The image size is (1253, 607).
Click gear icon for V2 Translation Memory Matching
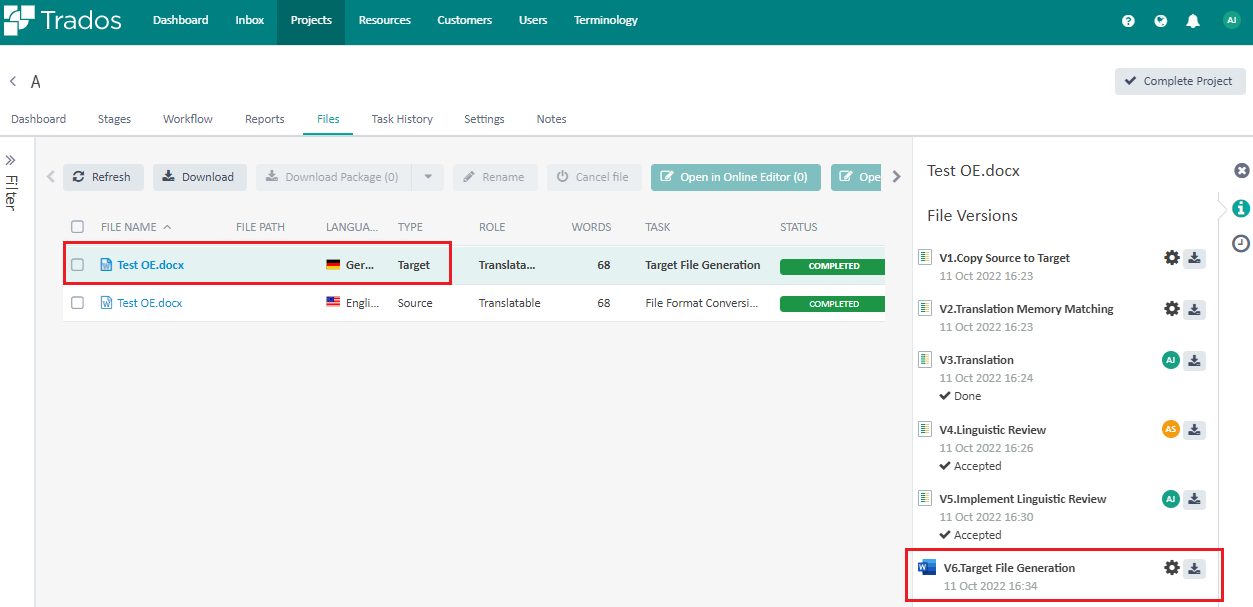tap(1172, 309)
